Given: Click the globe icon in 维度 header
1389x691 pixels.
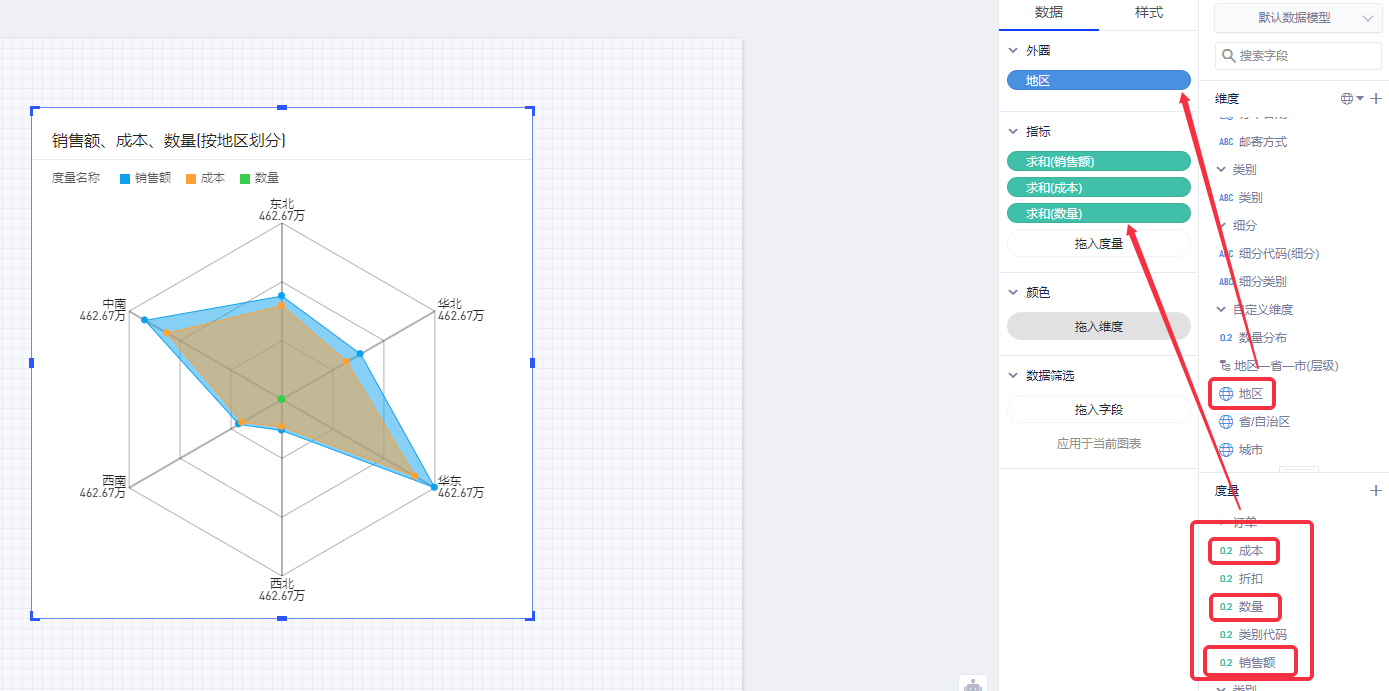Looking at the screenshot, I should (1347, 98).
